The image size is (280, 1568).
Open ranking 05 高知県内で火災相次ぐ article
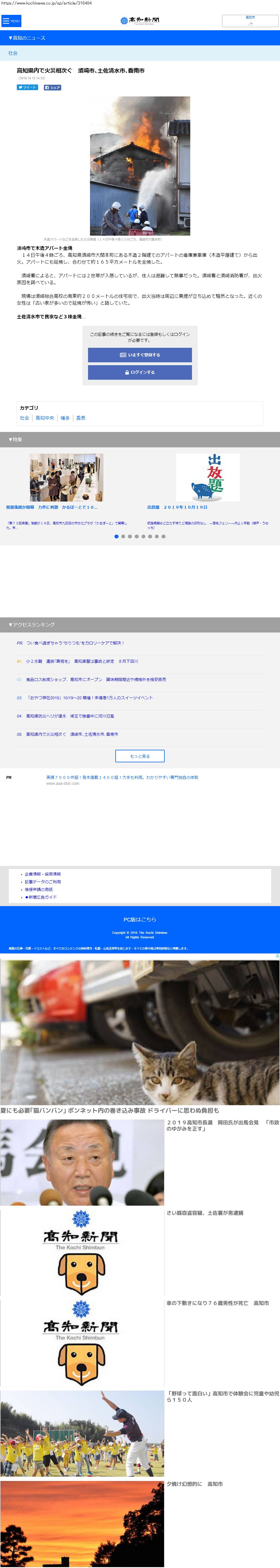[x=72, y=734]
